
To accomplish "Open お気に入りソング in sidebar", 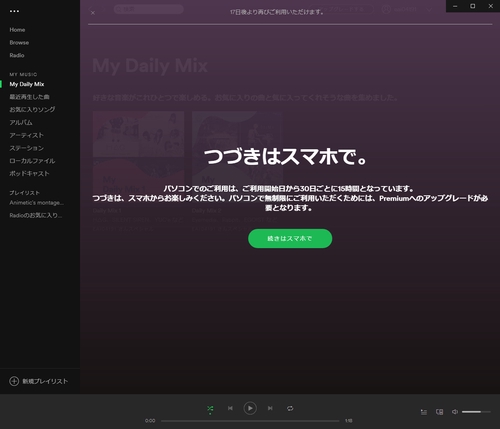I will click(x=32, y=110).
